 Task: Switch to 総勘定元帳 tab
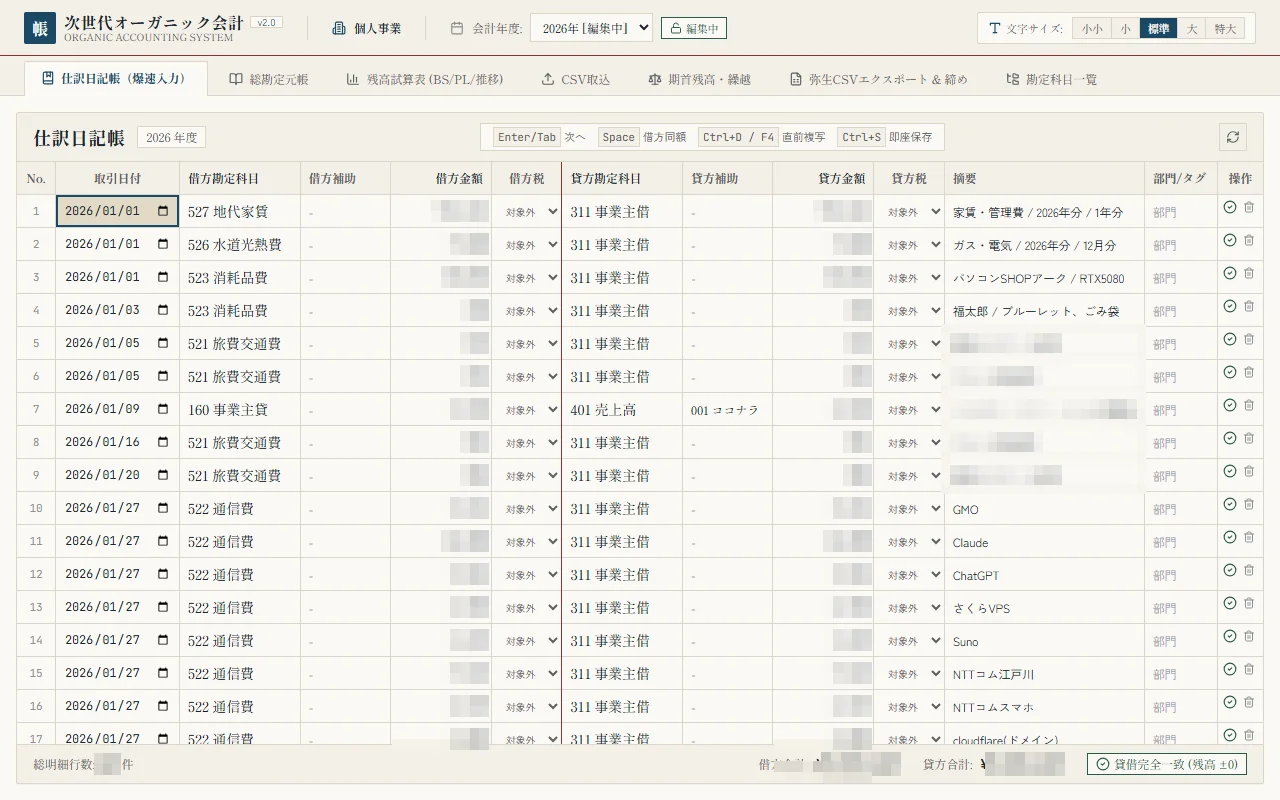click(268, 79)
